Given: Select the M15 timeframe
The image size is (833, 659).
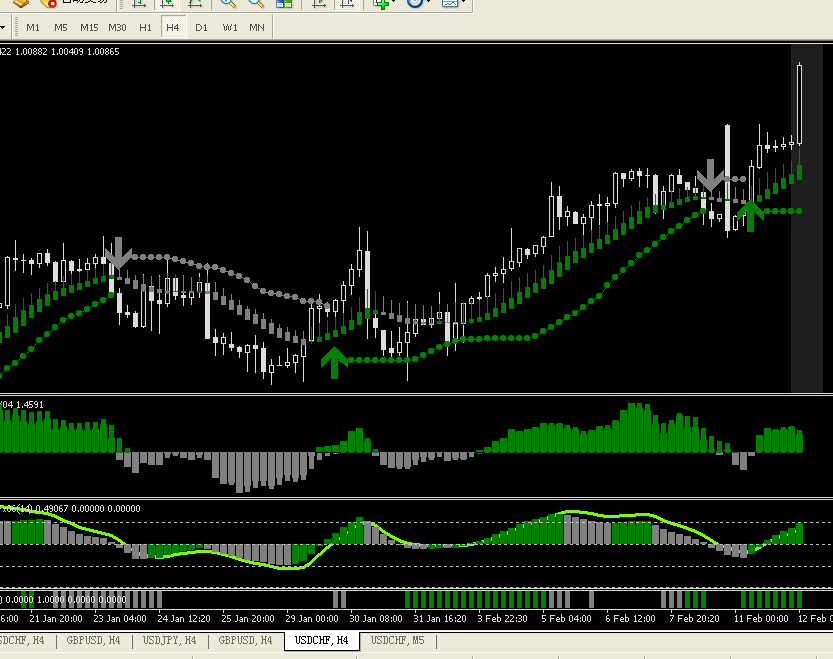Looking at the screenshot, I should [x=89, y=28].
